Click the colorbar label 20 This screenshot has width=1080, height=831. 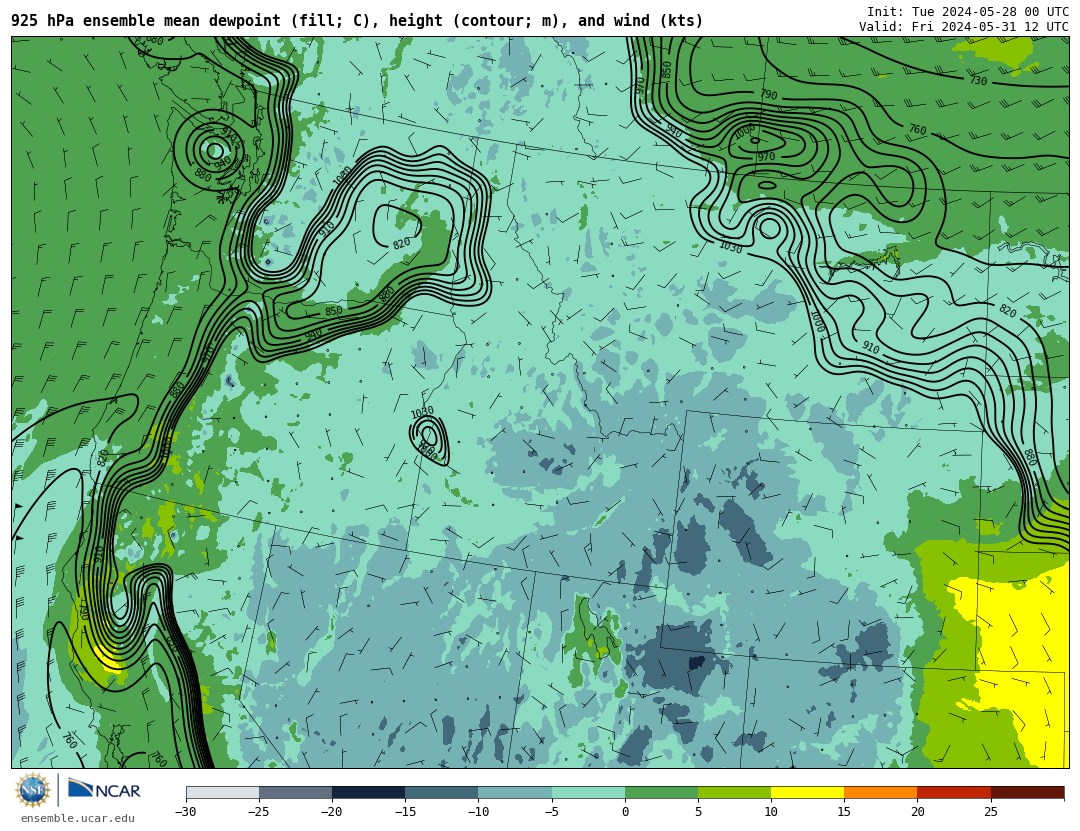[917, 812]
